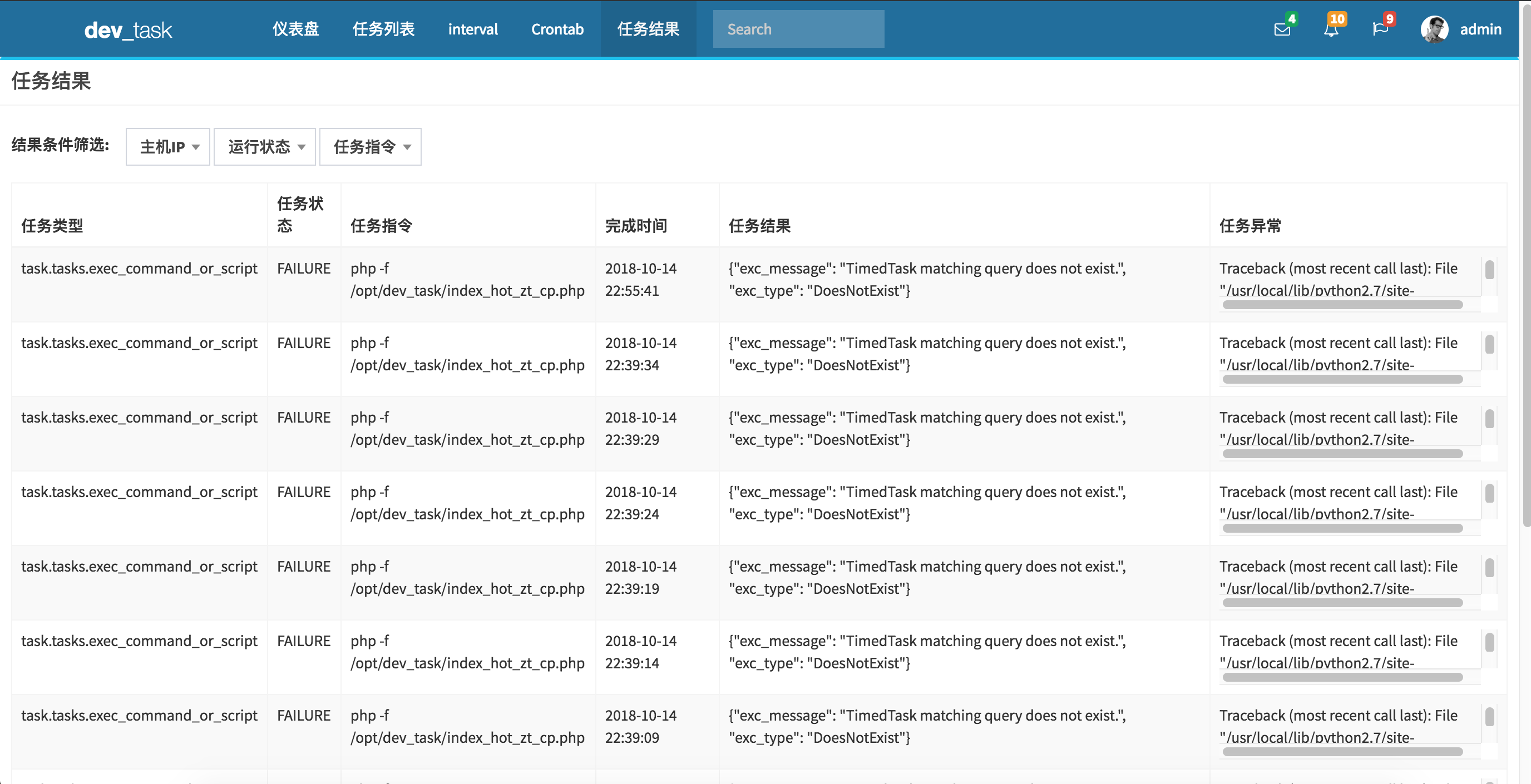Click the orange badge showing 10
Viewport: 1531px width, 784px height.
pos(1337,19)
